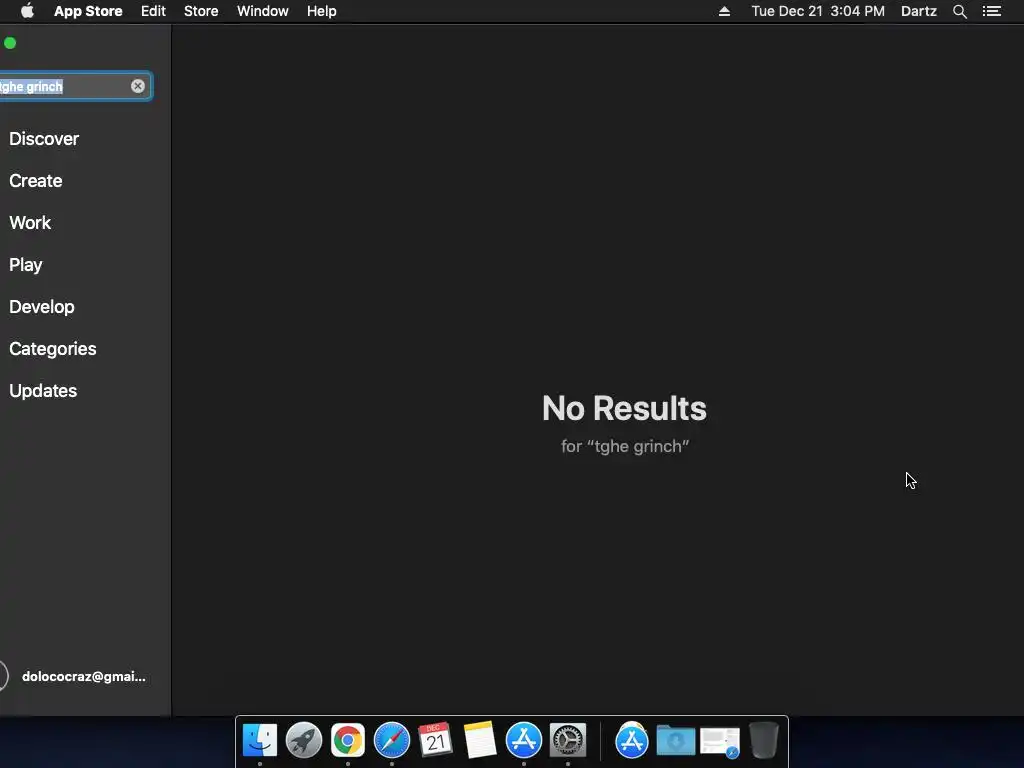Screen dimensions: 1024x768
Task: Open the Store menu
Action: (201, 11)
